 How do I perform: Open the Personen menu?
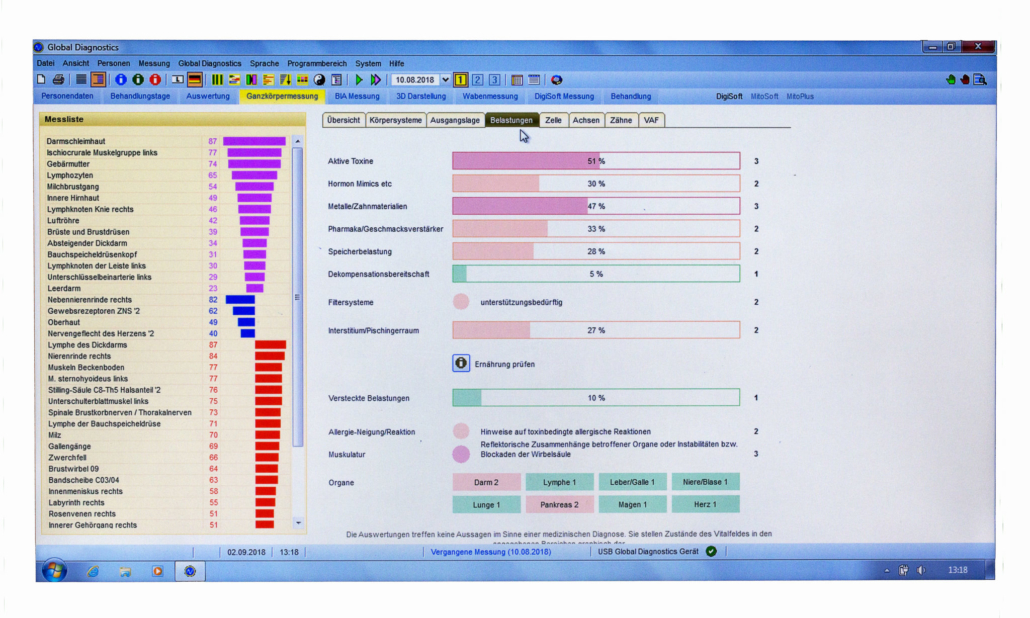114,64
